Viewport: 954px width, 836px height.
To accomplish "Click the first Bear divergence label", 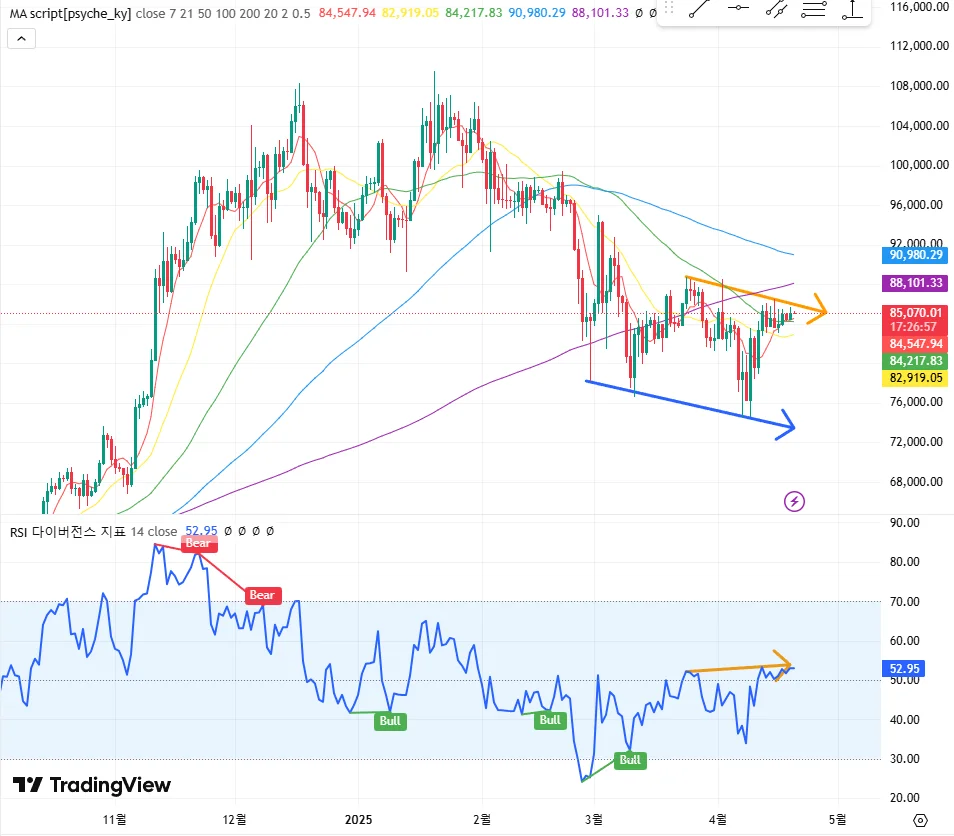I will click(x=198, y=543).
